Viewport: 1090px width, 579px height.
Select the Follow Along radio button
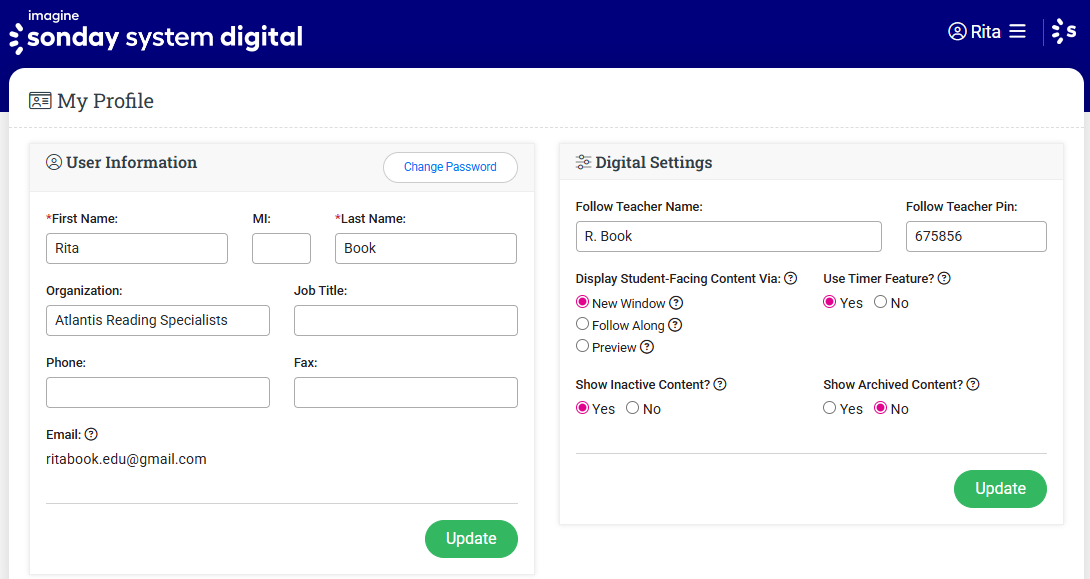[583, 324]
